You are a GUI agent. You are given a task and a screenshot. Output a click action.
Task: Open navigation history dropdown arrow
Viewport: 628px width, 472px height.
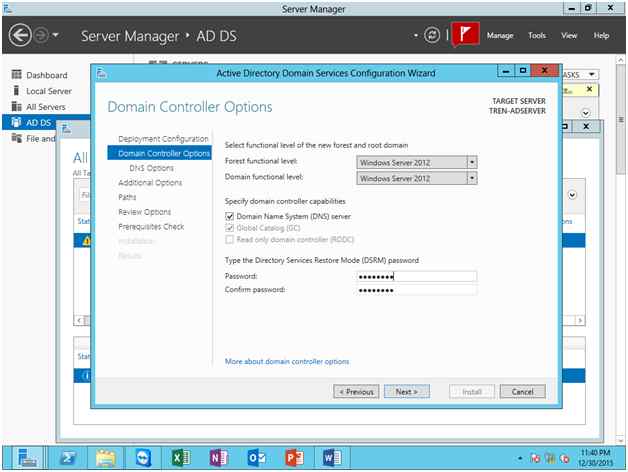click(x=56, y=35)
